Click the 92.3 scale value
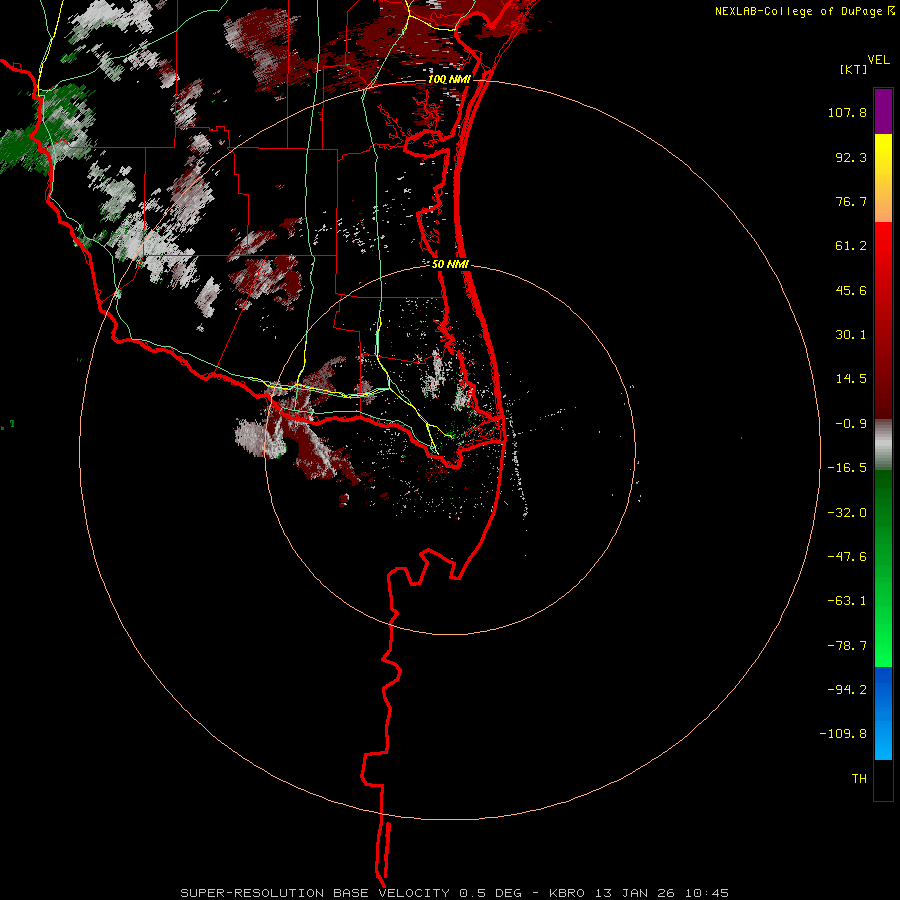This screenshot has height=900, width=900. tap(851, 157)
